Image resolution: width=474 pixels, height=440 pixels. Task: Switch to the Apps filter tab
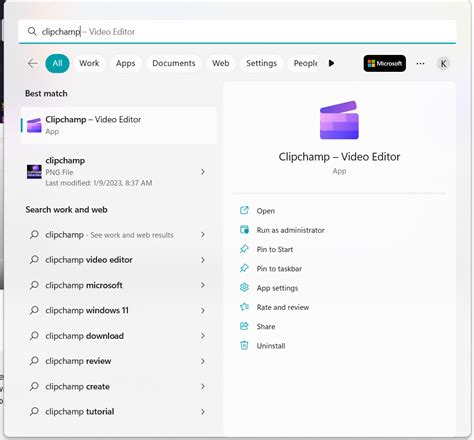[x=125, y=63]
